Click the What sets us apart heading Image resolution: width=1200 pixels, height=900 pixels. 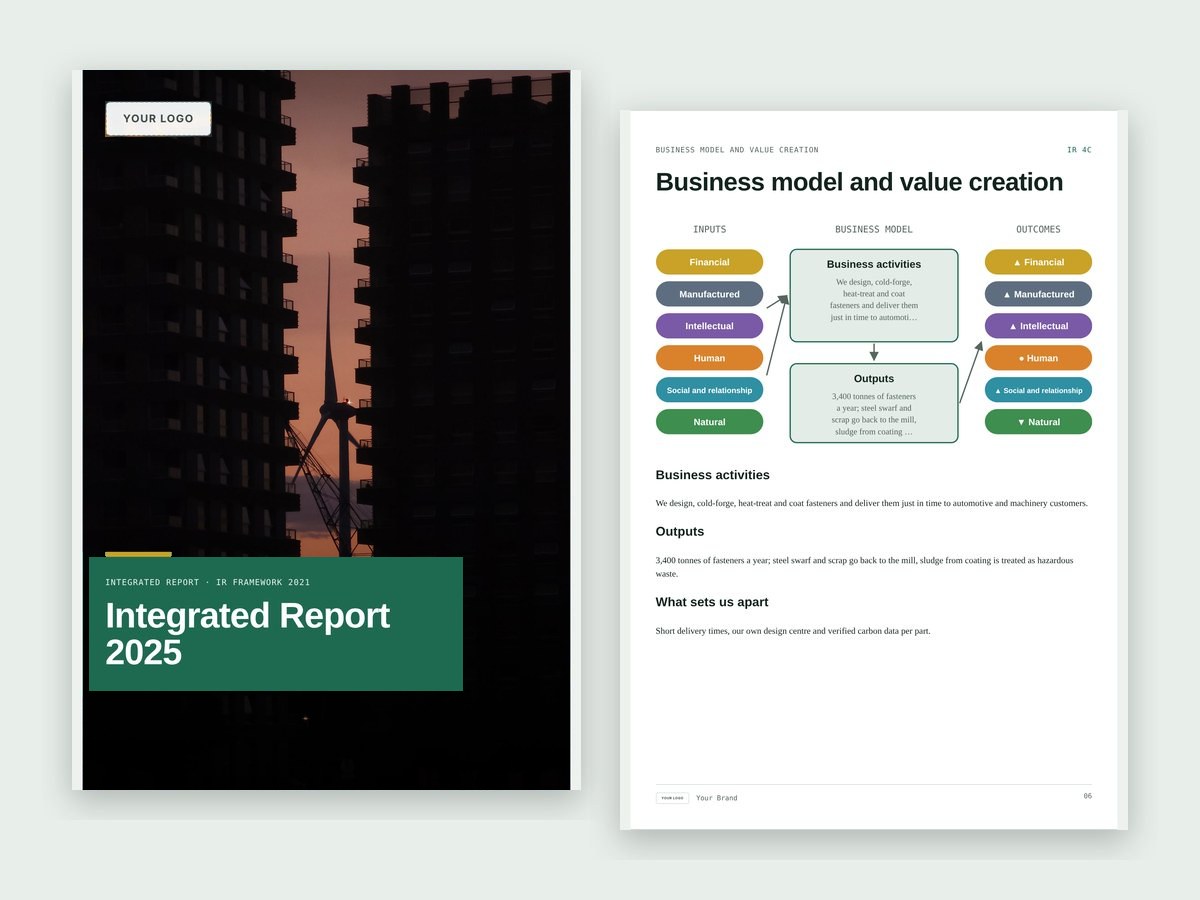click(712, 602)
